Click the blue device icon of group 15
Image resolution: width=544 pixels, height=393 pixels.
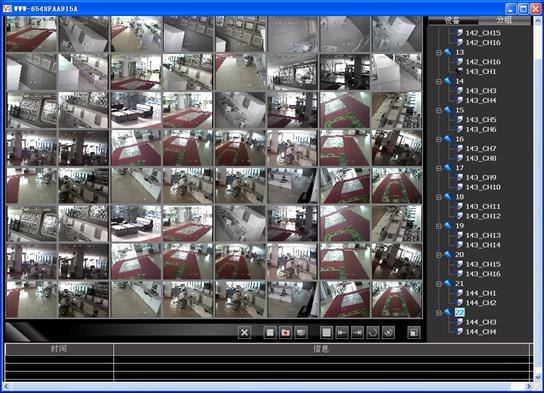pos(448,110)
